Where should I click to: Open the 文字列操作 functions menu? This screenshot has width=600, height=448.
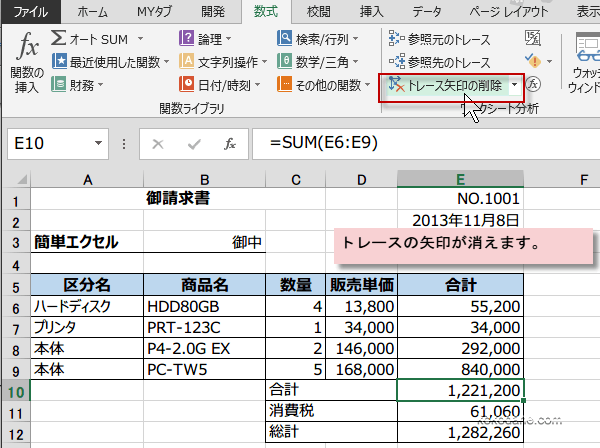pos(220,62)
